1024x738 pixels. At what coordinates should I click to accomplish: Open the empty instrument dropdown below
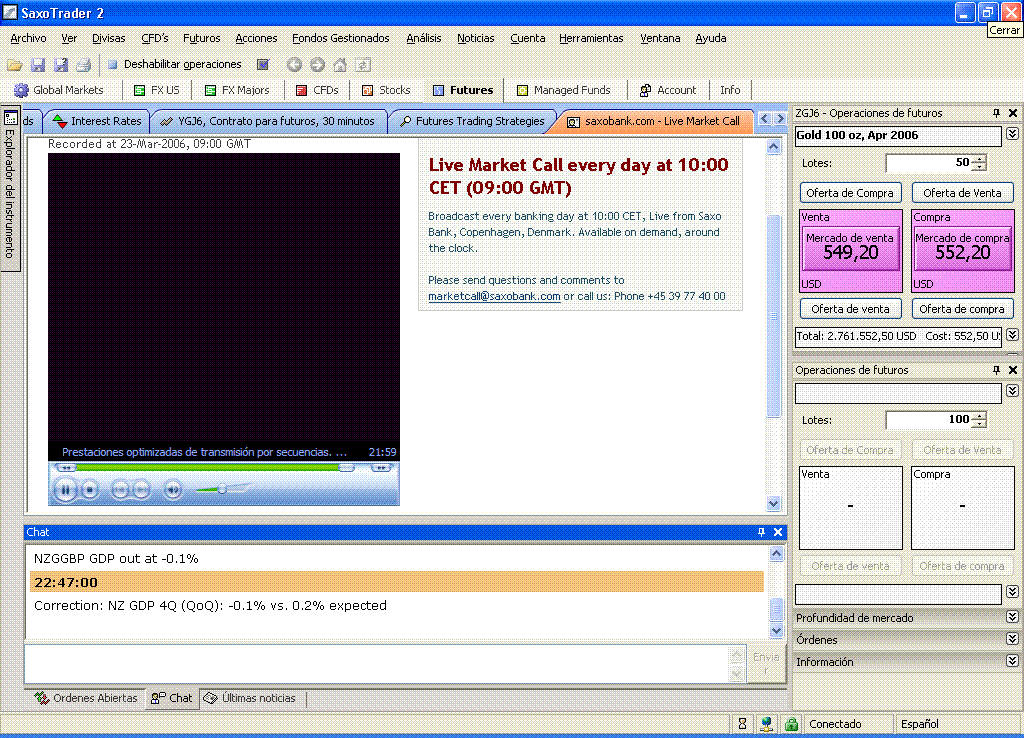(1012, 391)
